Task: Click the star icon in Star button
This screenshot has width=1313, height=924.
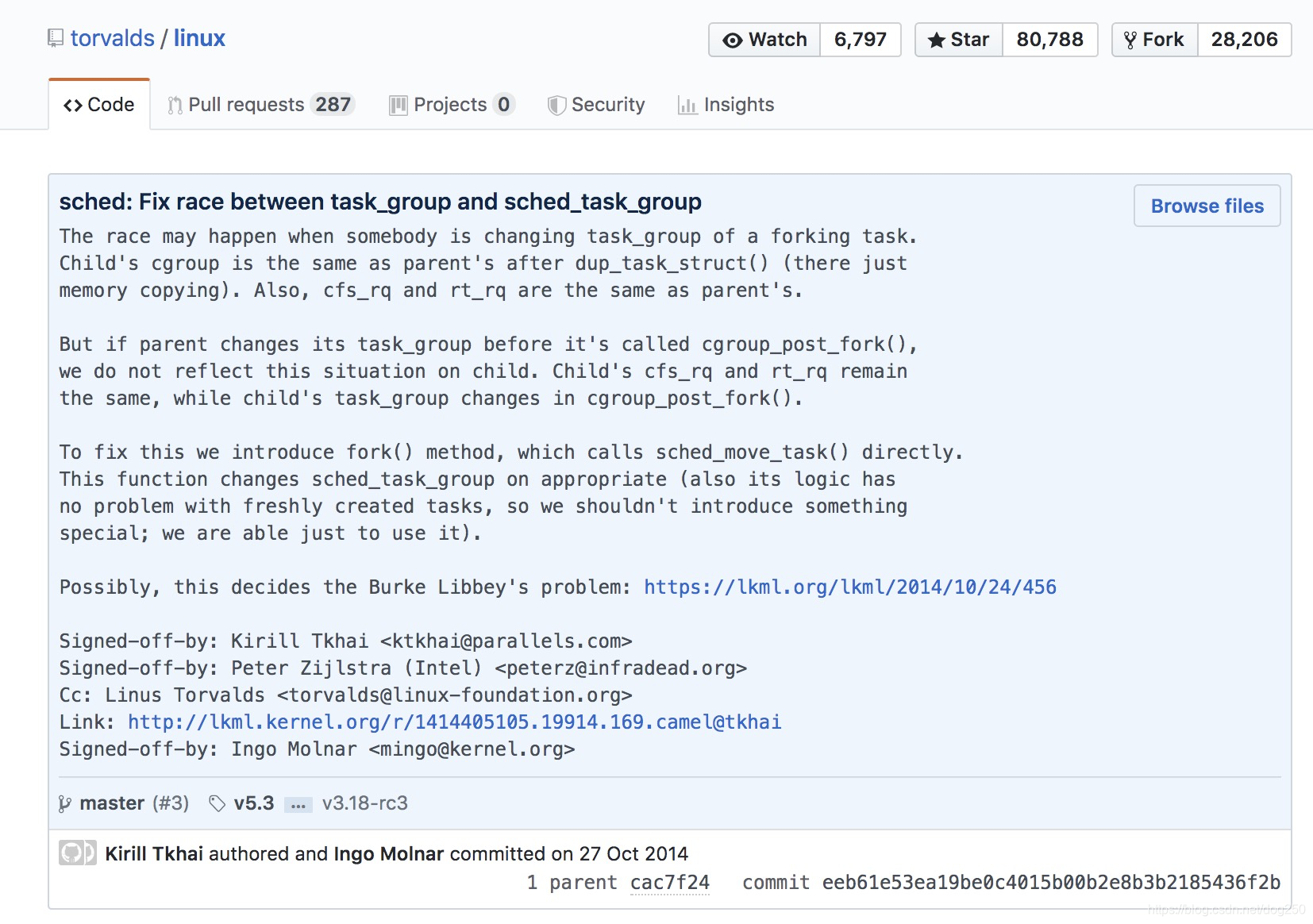Action: [x=937, y=40]
